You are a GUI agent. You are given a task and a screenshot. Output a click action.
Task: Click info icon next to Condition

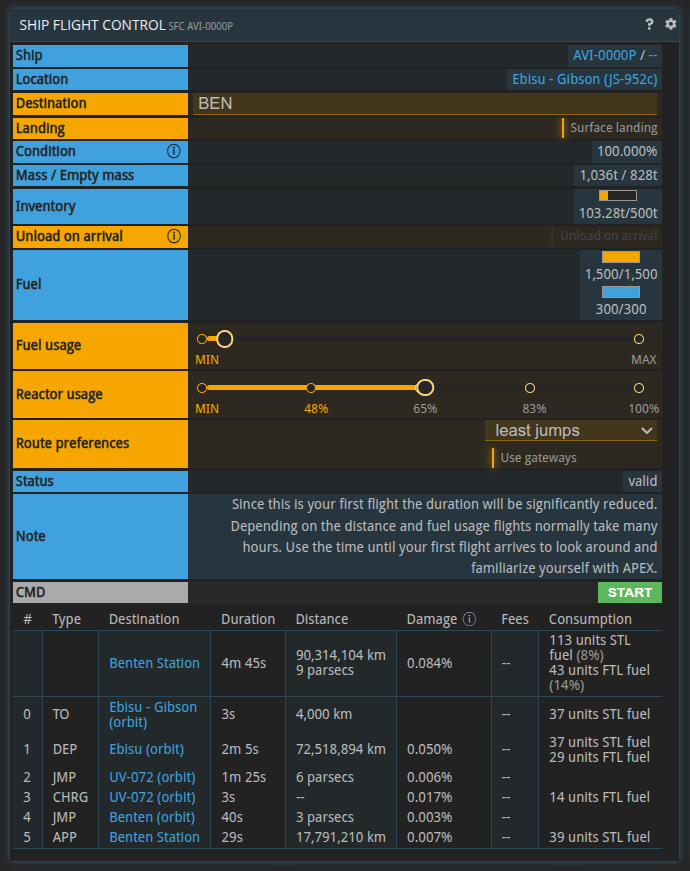click(173, 151)
